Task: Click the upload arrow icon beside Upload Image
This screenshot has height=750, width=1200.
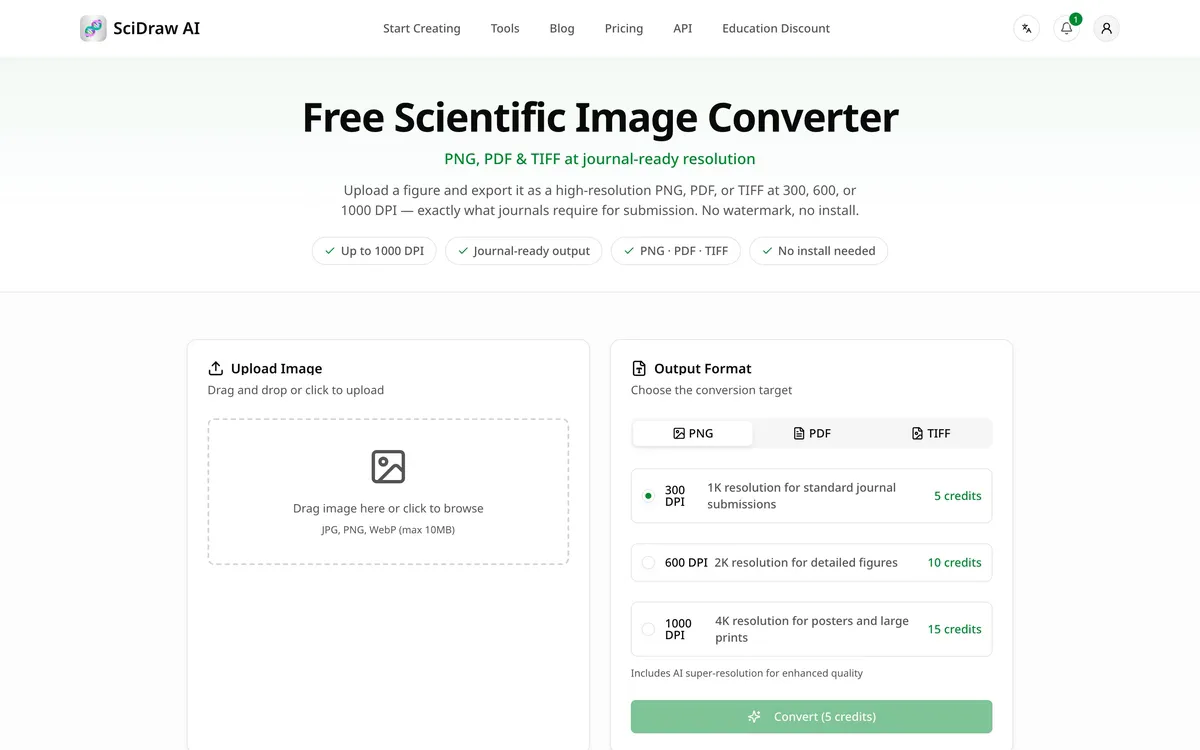Action: [x=215, y=368]
